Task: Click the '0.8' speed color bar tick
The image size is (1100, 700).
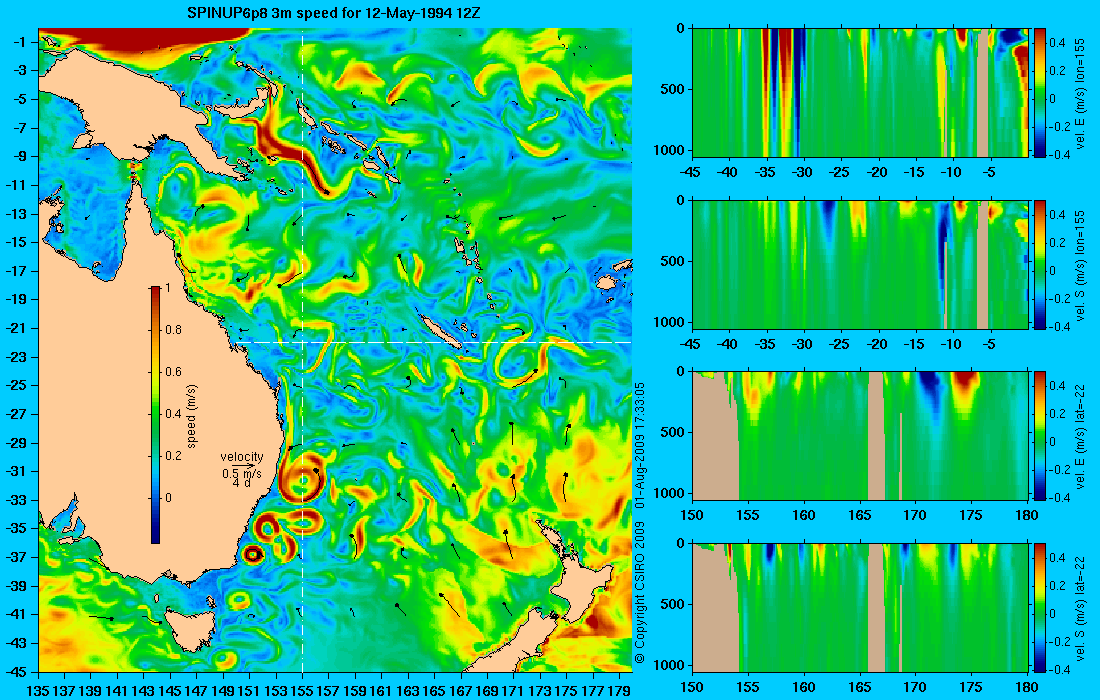Action: pos(173,330)
